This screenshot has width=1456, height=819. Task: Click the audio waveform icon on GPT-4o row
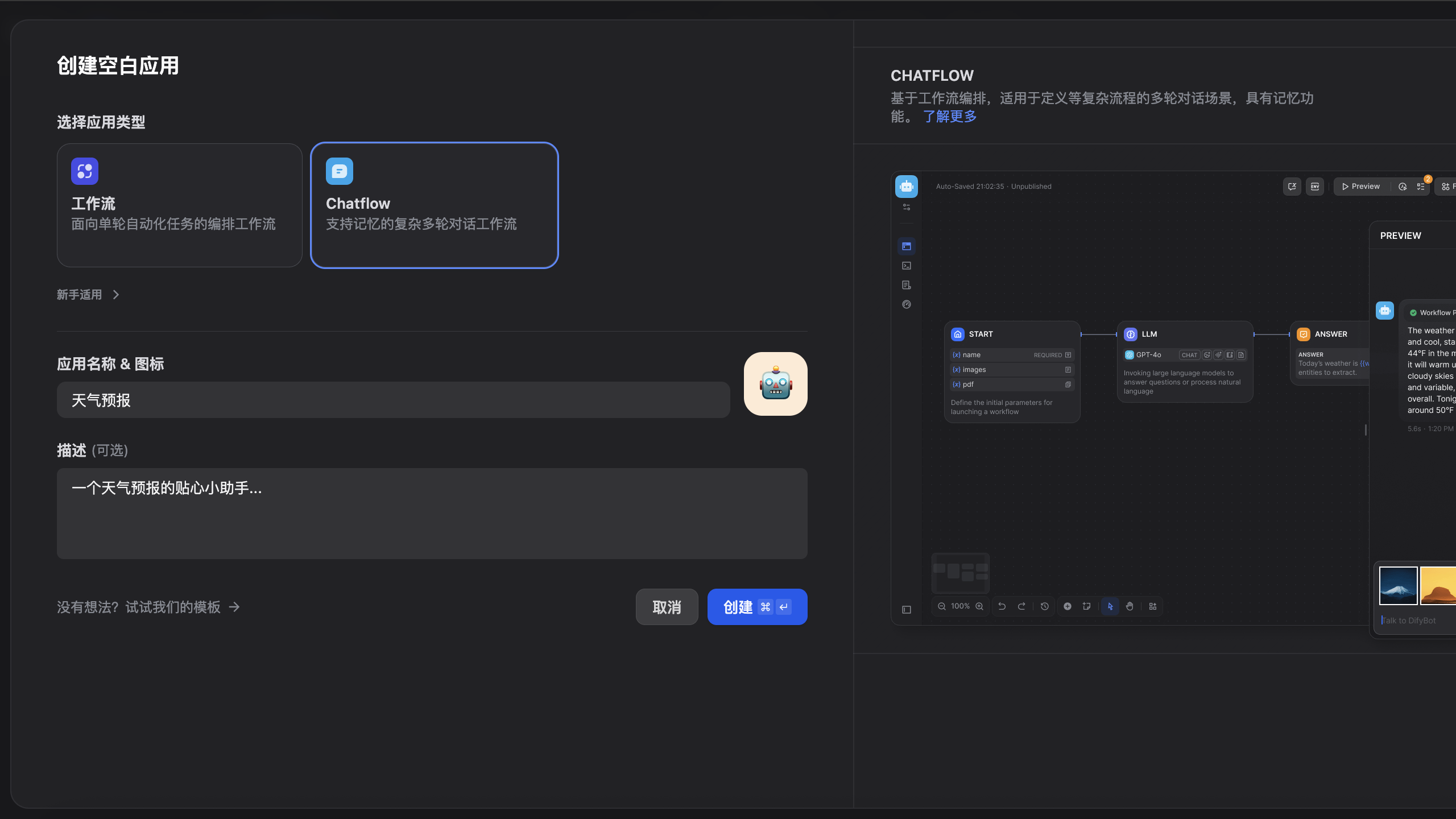tap(1218, 355)
